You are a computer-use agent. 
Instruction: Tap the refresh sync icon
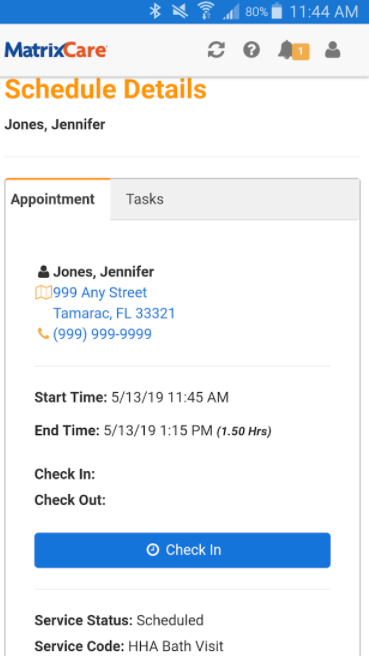(x=216, y=50)
